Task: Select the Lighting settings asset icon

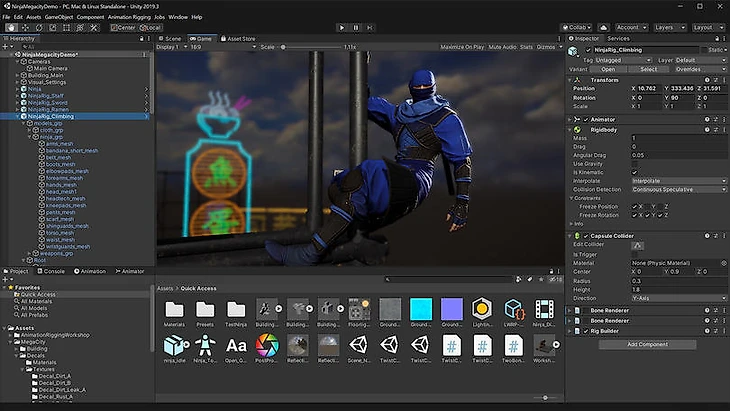Action: click(x=482, y=310)
